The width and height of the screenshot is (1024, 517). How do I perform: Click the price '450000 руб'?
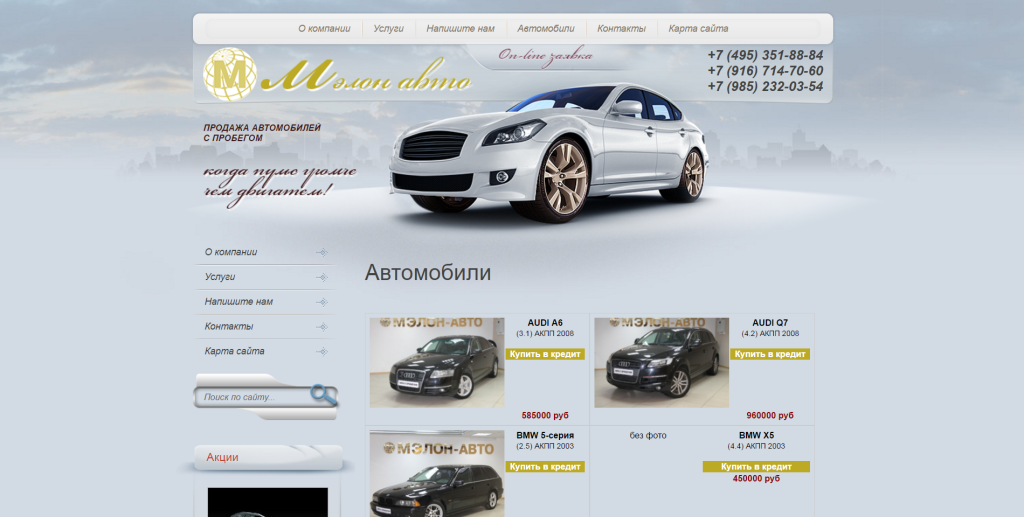pyautogui.click(x=756, y=478)
